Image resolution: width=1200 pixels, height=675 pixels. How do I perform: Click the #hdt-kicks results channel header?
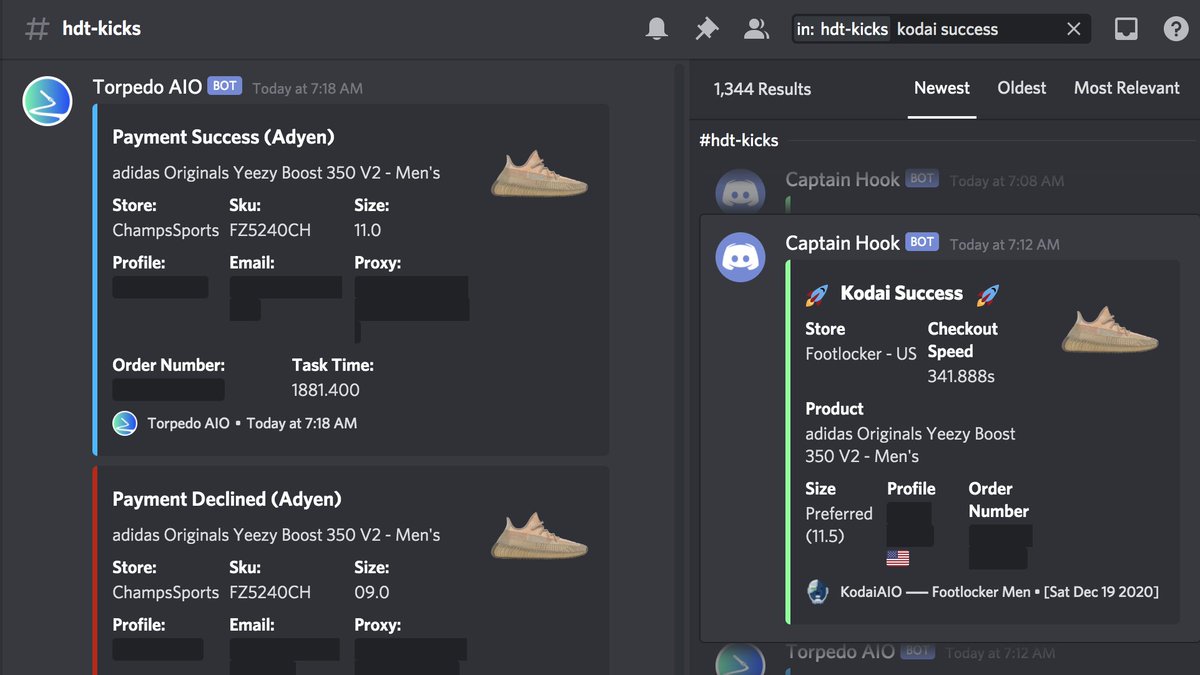739,140
